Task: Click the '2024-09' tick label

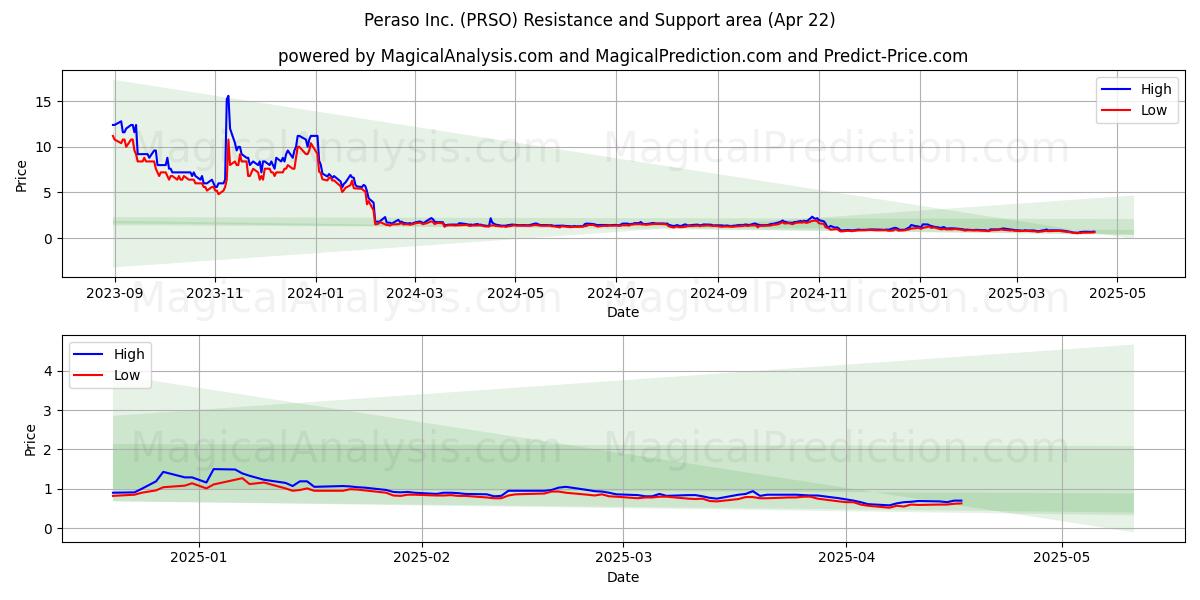Action: click(x=717, y=294)
